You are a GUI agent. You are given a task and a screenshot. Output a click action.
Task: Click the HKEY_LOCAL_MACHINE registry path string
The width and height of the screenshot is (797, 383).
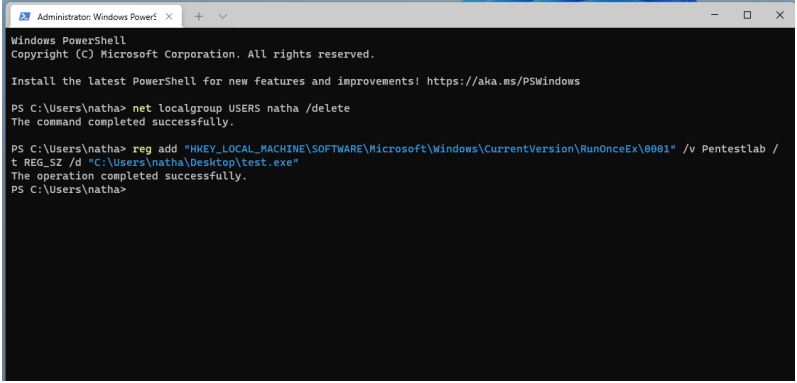(430, 149)
